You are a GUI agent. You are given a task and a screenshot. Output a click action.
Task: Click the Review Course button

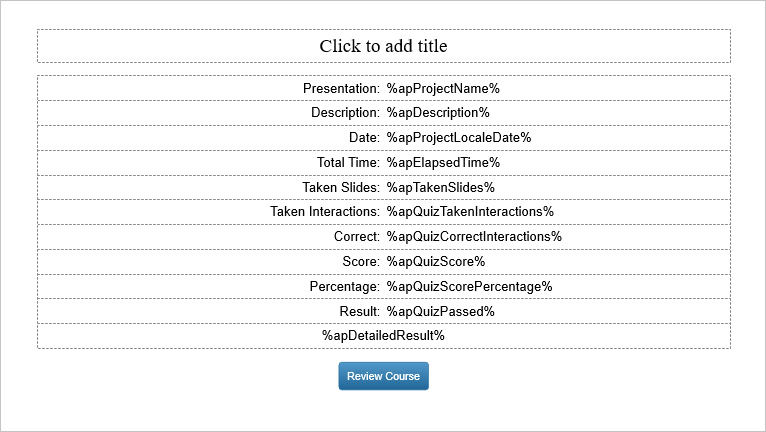pyautogui.click(x=383, y=376)
